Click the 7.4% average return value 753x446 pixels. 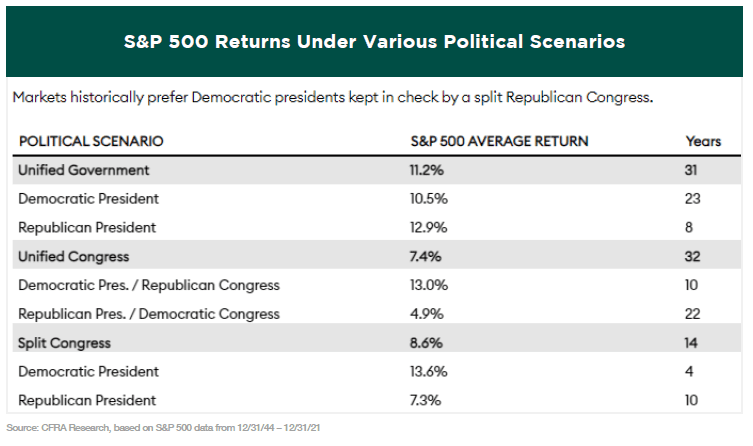(x=423, y=256)
